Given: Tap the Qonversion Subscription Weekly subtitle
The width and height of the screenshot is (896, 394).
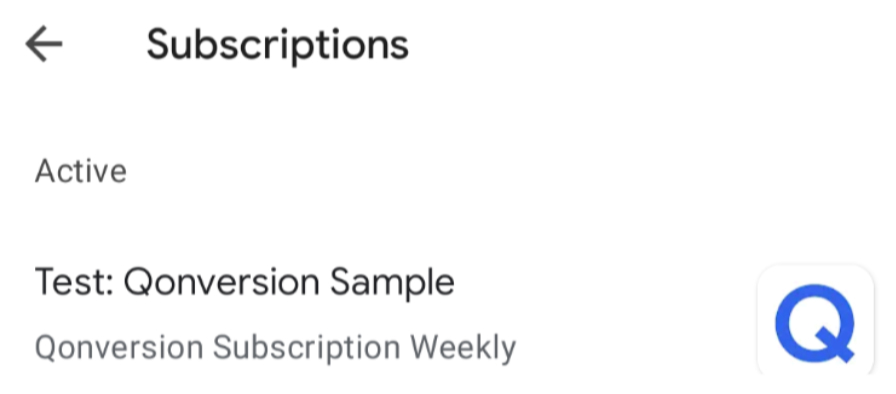Looking at the screenshot, I should click(x=275, y=348).
